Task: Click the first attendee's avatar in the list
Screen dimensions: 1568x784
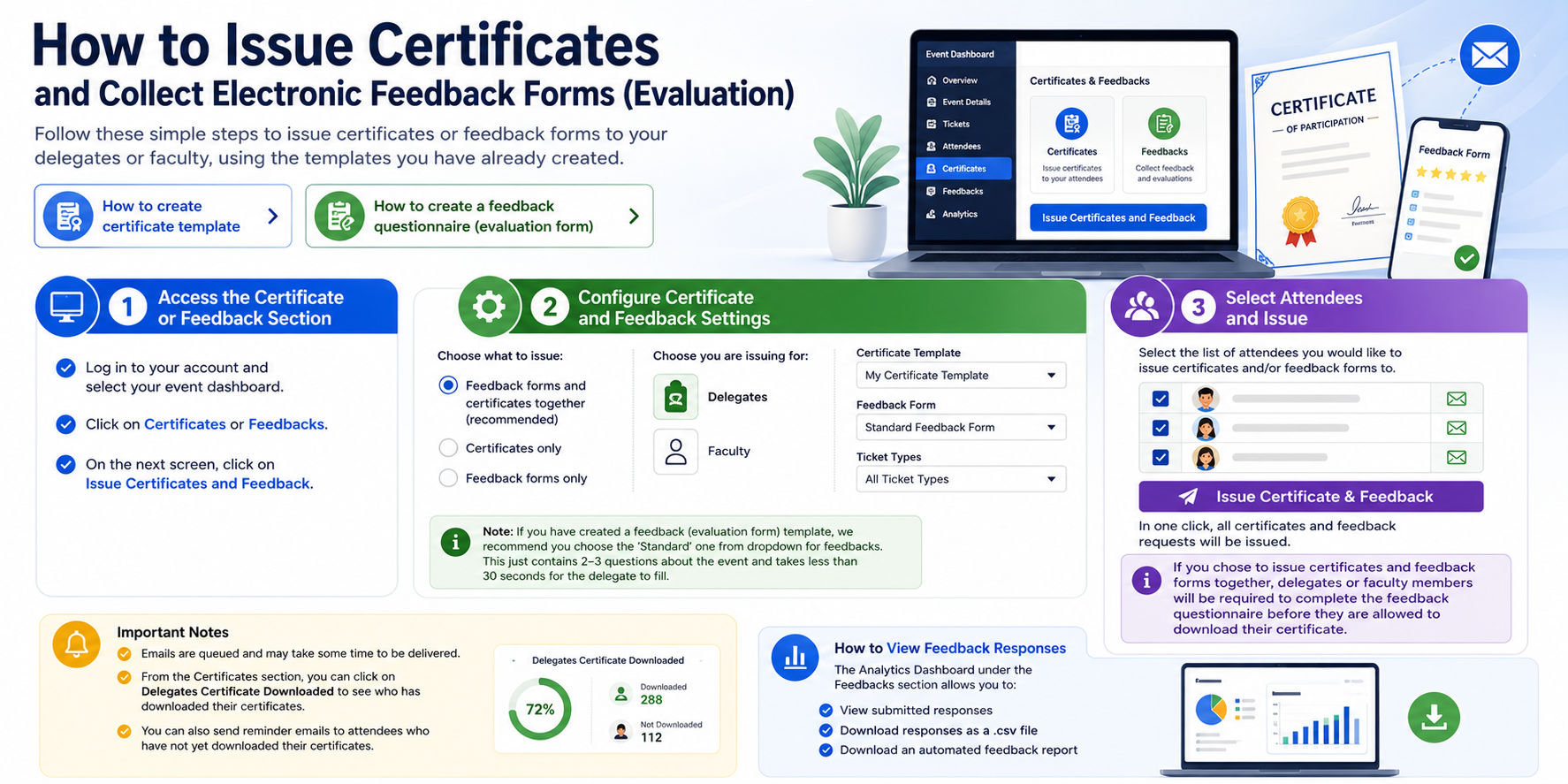Action: [x=1206, y=399]
